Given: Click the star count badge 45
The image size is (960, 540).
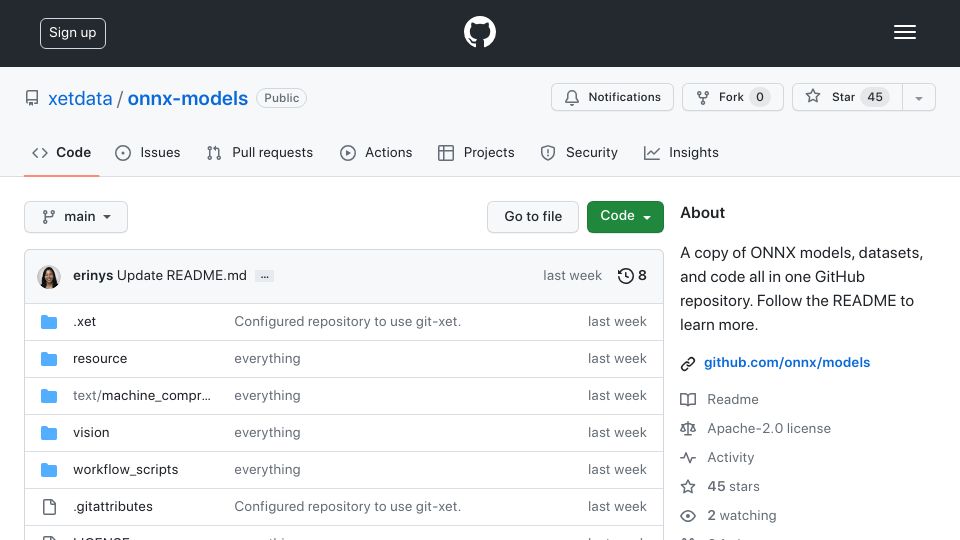Looking at the screenshot, I should [x=875, y=97].
